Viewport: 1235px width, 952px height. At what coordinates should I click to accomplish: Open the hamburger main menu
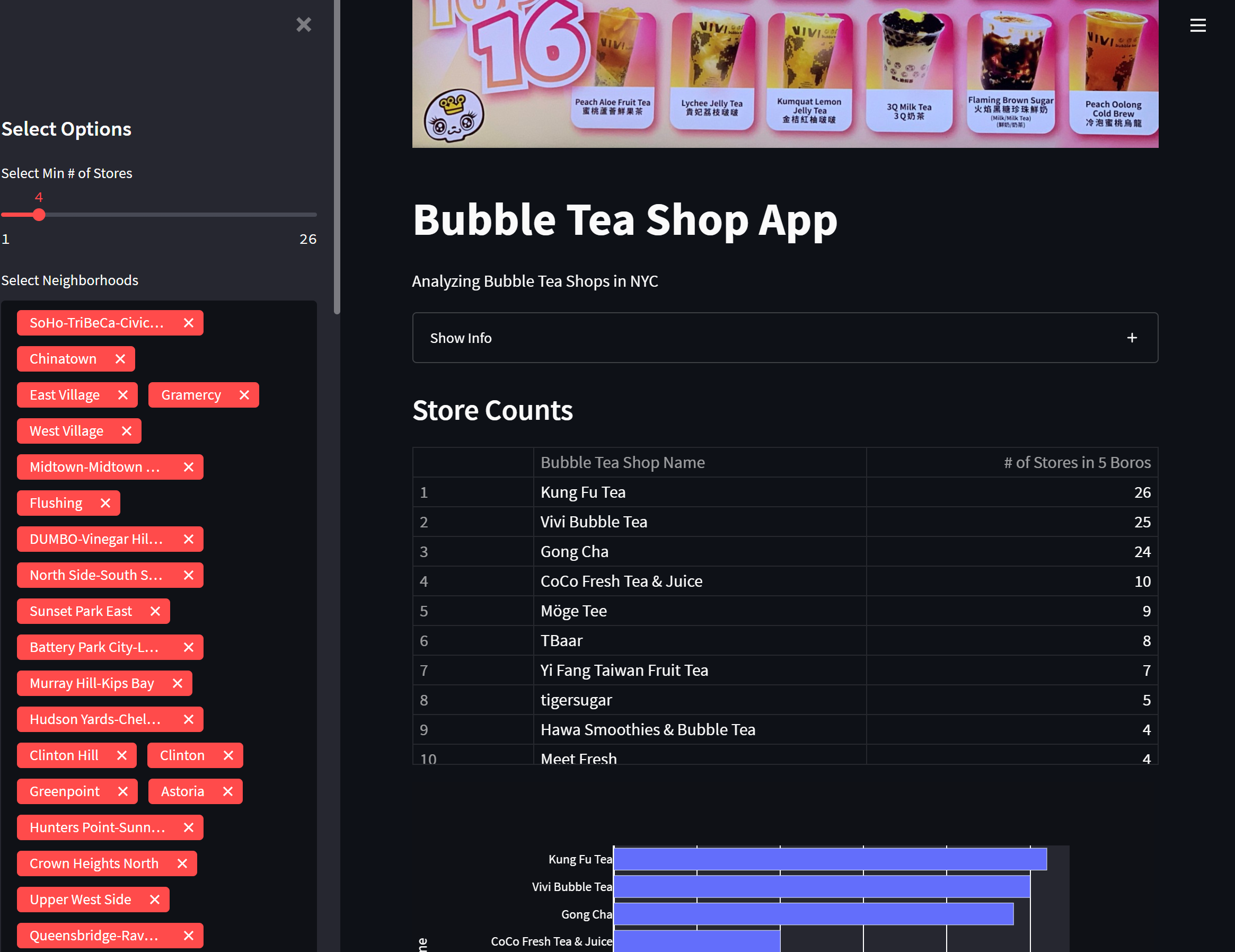1197,25
